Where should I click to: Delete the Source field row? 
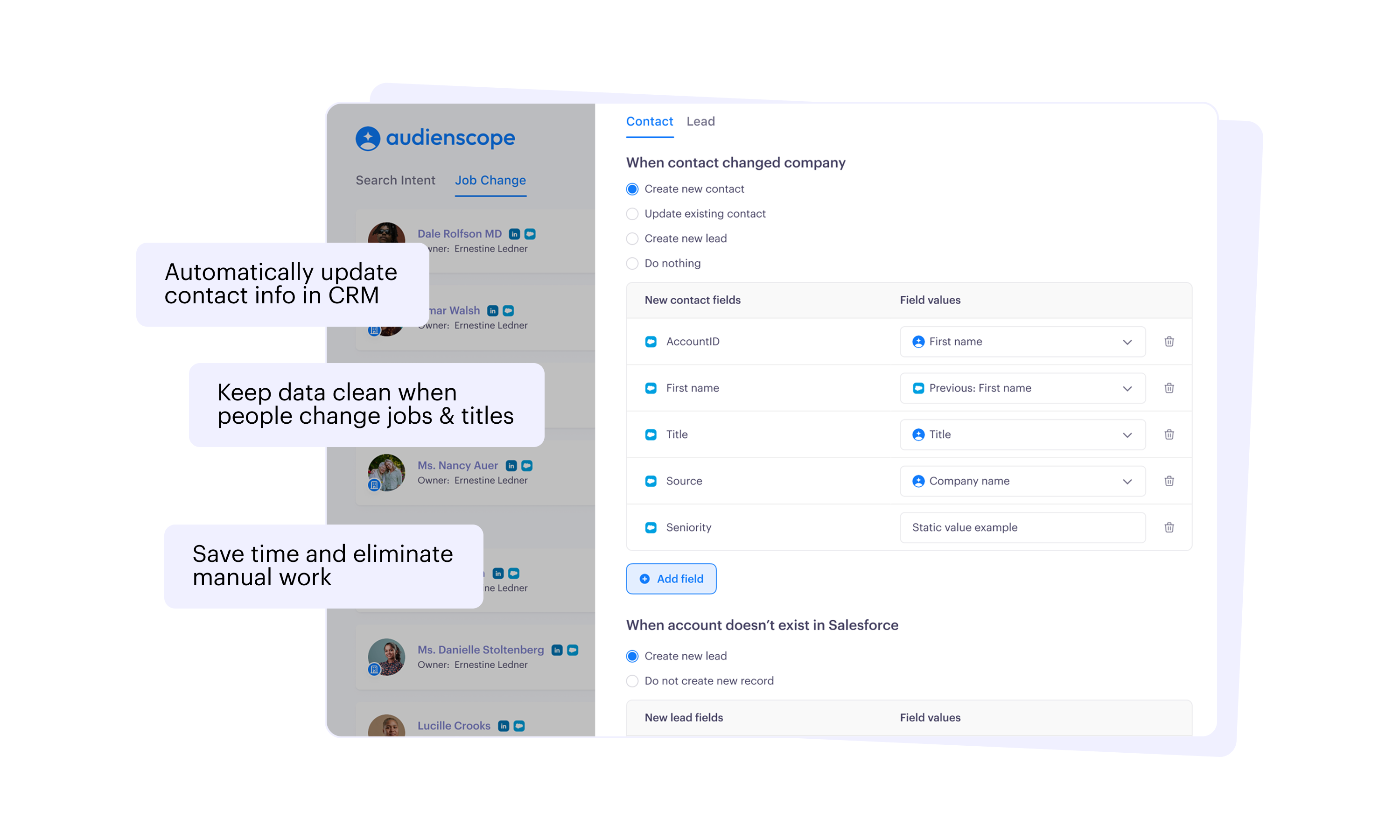[1169, 481]
